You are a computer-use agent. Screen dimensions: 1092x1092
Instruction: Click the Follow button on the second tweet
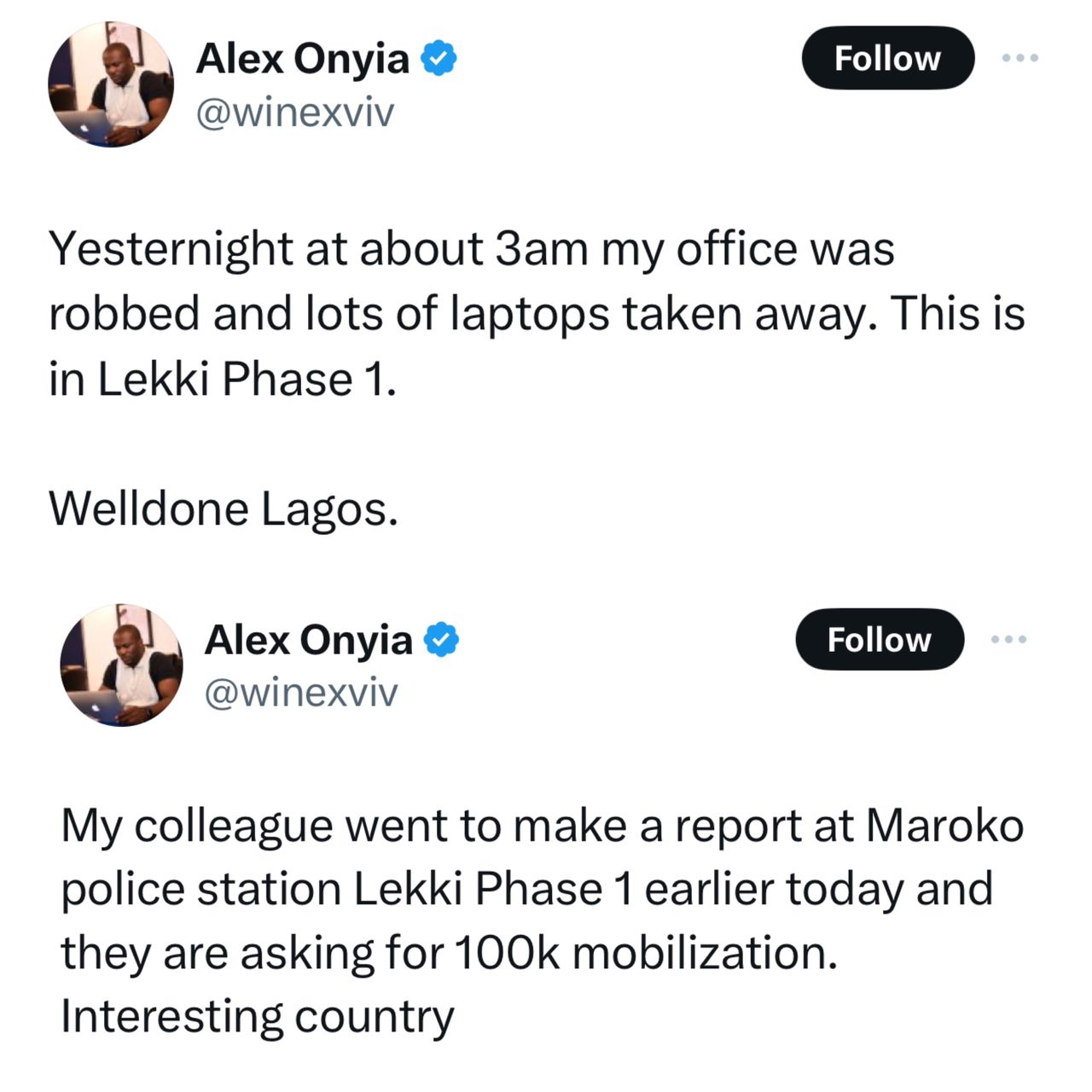(x=880, y=639)
